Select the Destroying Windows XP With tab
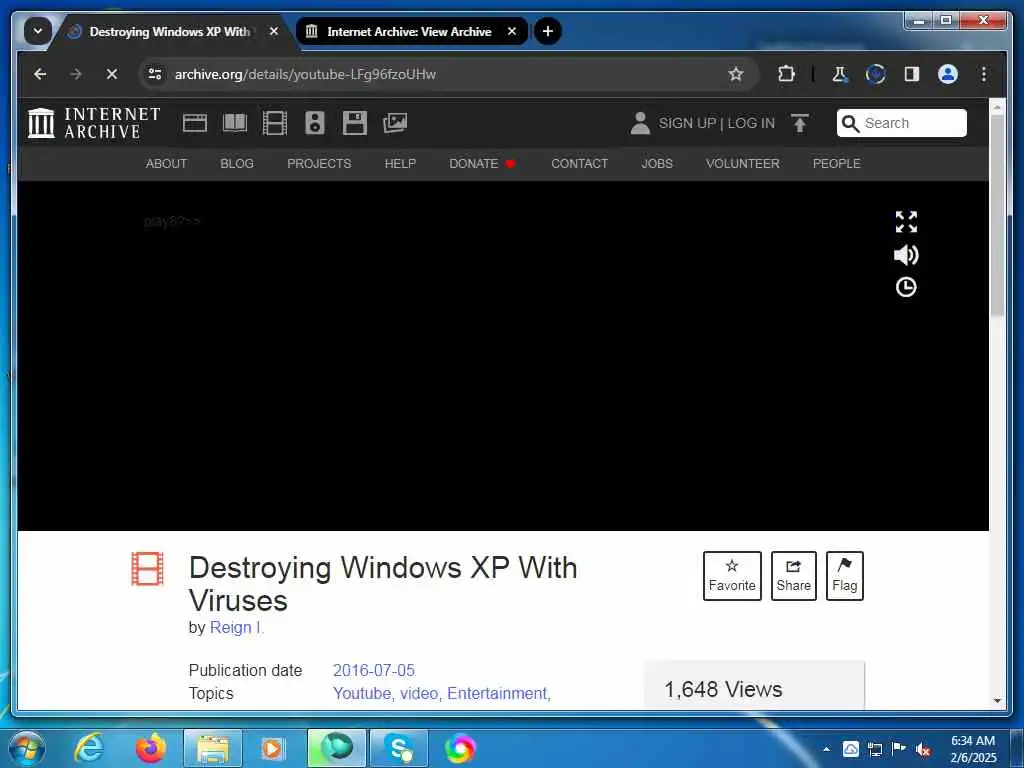 (x=169, y=31)
